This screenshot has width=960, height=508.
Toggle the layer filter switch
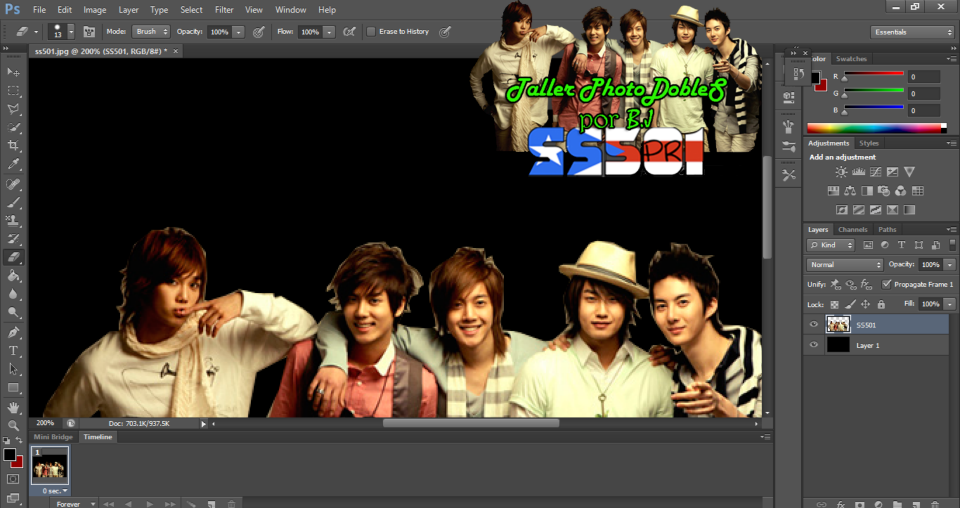(952, 245)
